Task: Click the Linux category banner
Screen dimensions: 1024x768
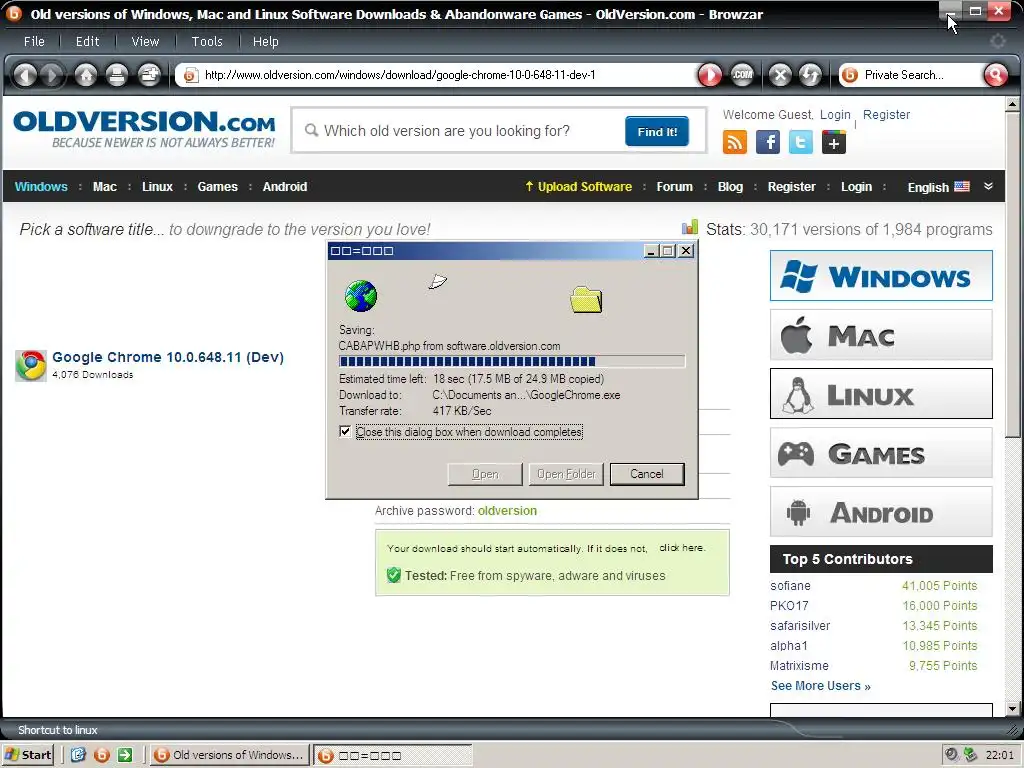Action: tap(881, 394)
